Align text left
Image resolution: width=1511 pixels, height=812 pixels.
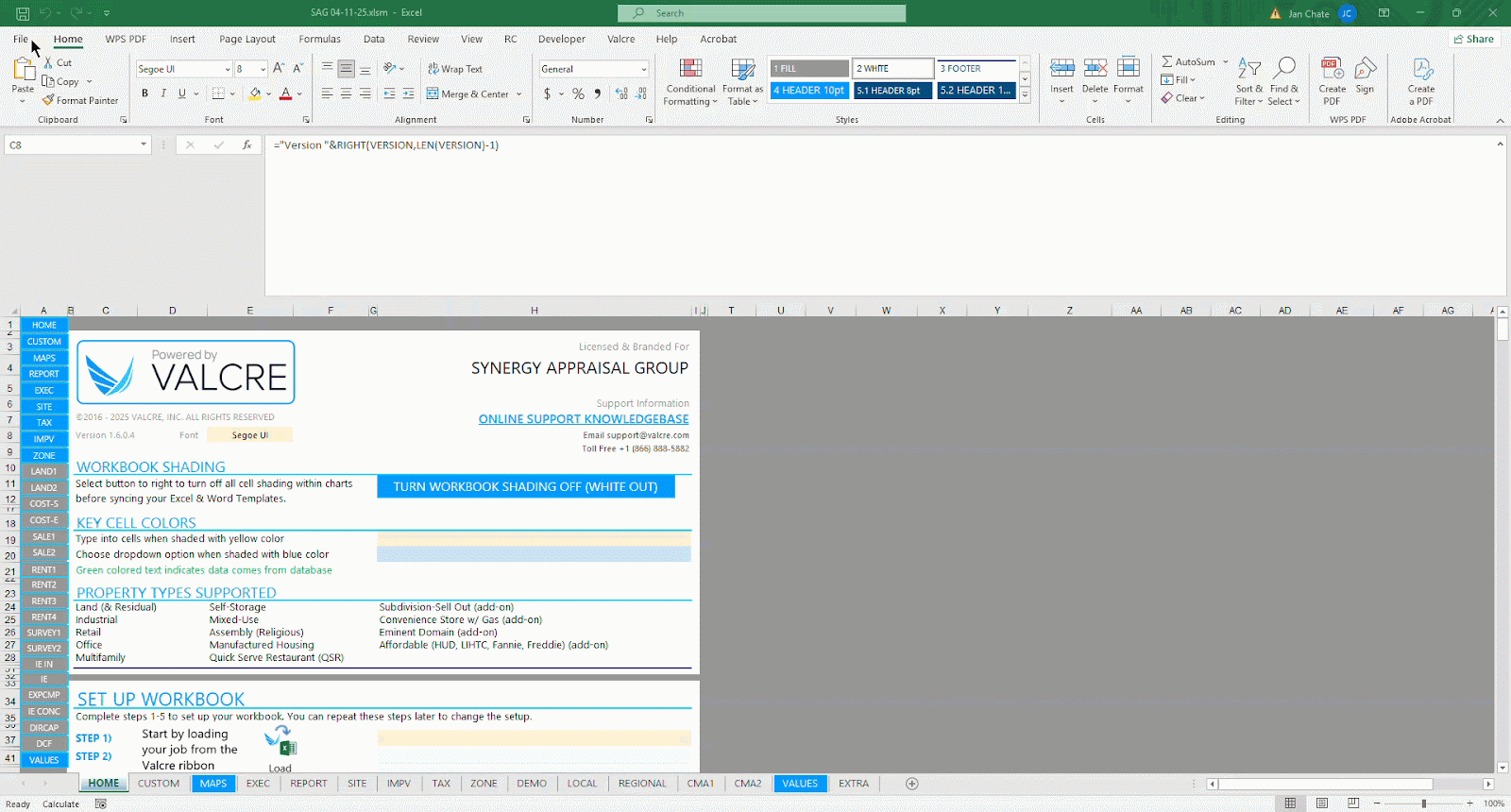click(327, 93)
